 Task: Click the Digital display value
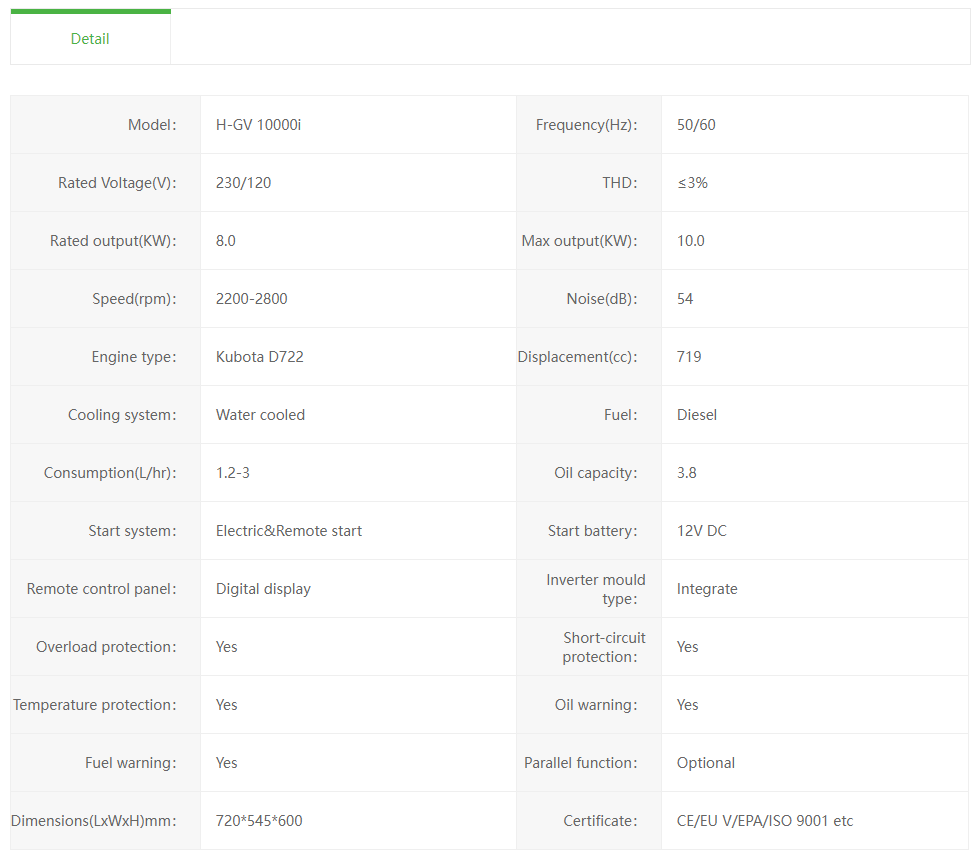263,589
